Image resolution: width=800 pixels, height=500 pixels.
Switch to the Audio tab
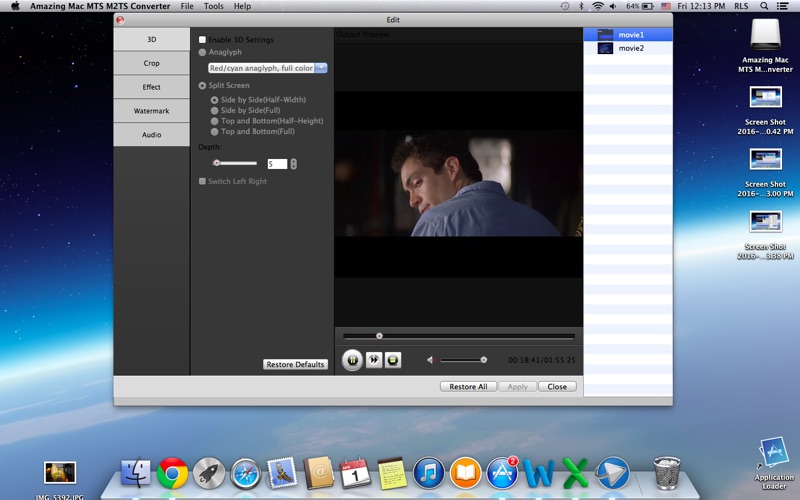point(152,135)
